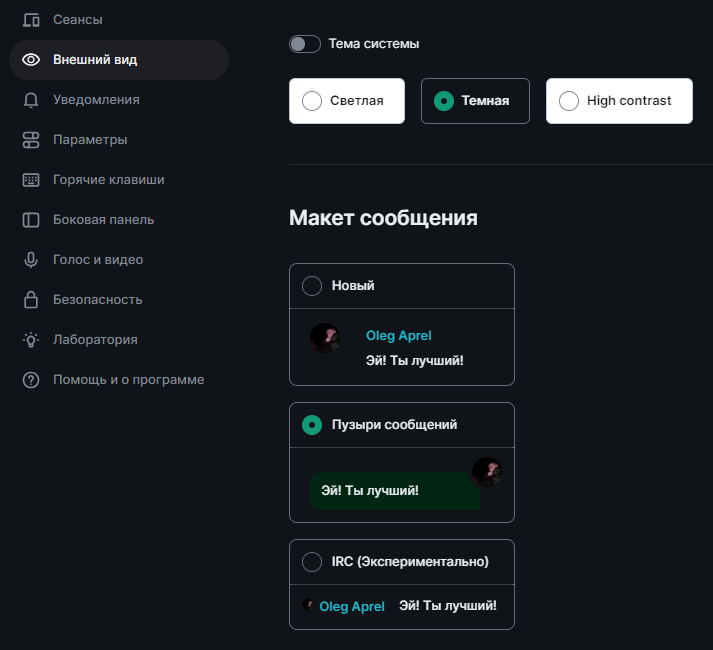Viewport: 713px width, 650px height.
Task: Click the Боковая панель layout icon
Action: tap(31, 220)
